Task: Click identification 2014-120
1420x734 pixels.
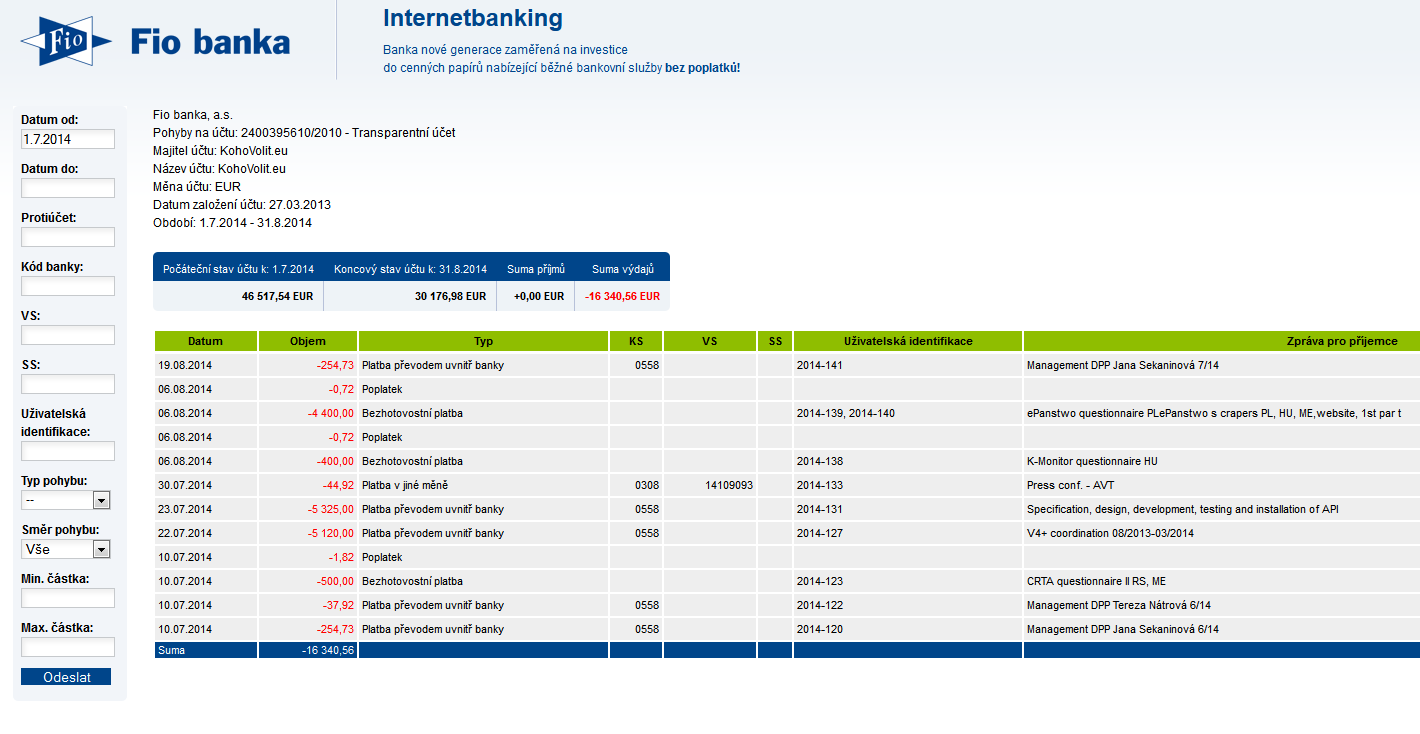Action: (x=820, y=629)
